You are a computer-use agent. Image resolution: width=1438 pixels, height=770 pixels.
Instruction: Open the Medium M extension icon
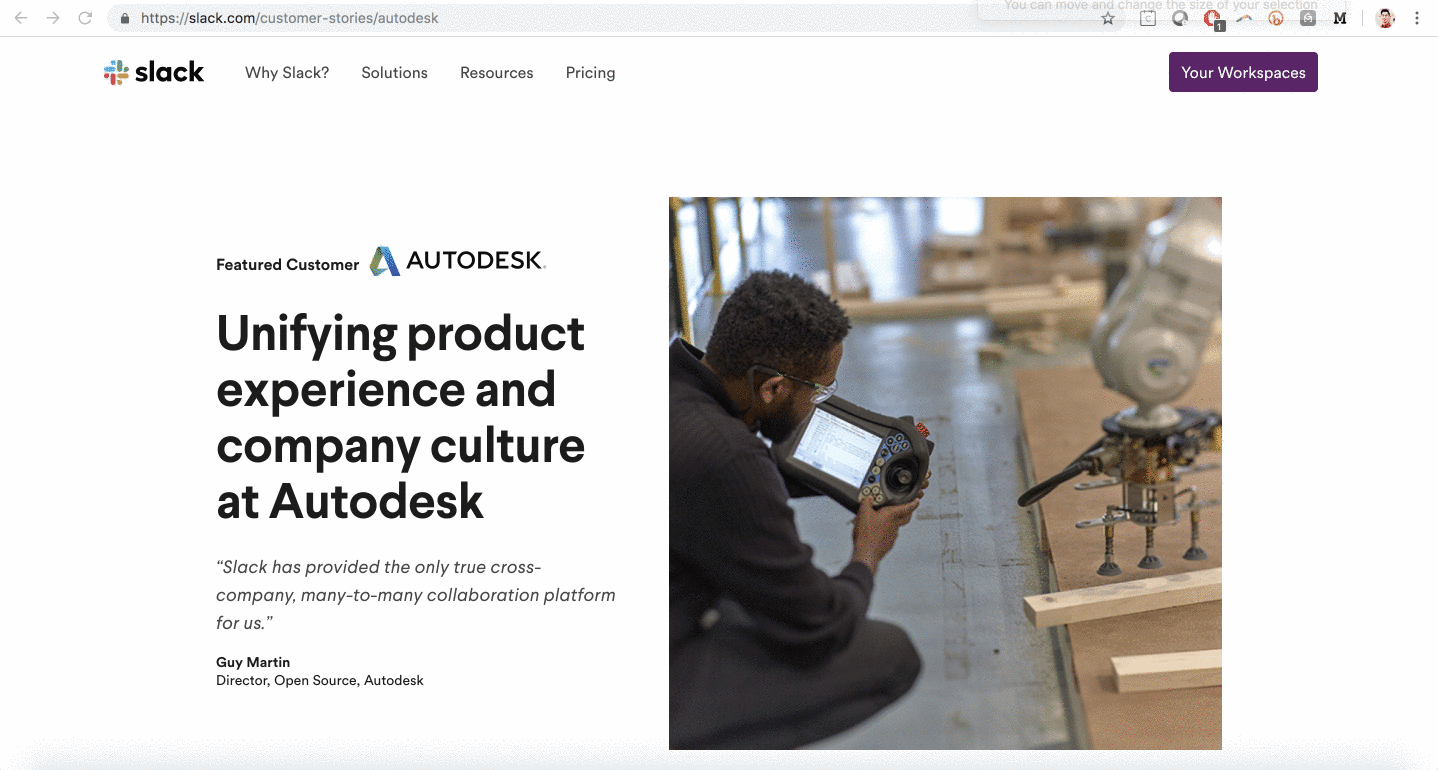click(1340, 18)
